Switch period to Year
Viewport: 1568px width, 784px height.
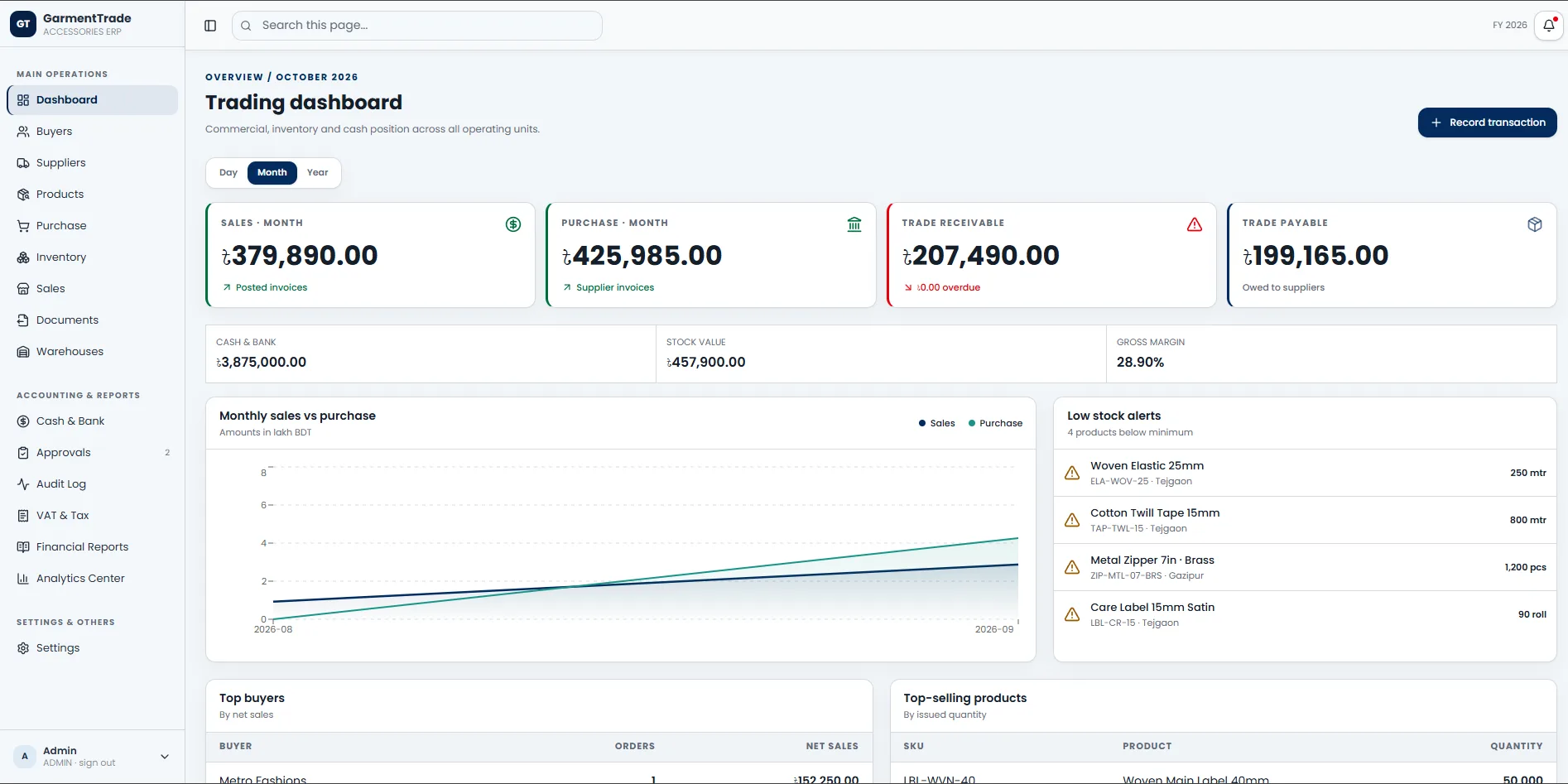coord(318,173)
